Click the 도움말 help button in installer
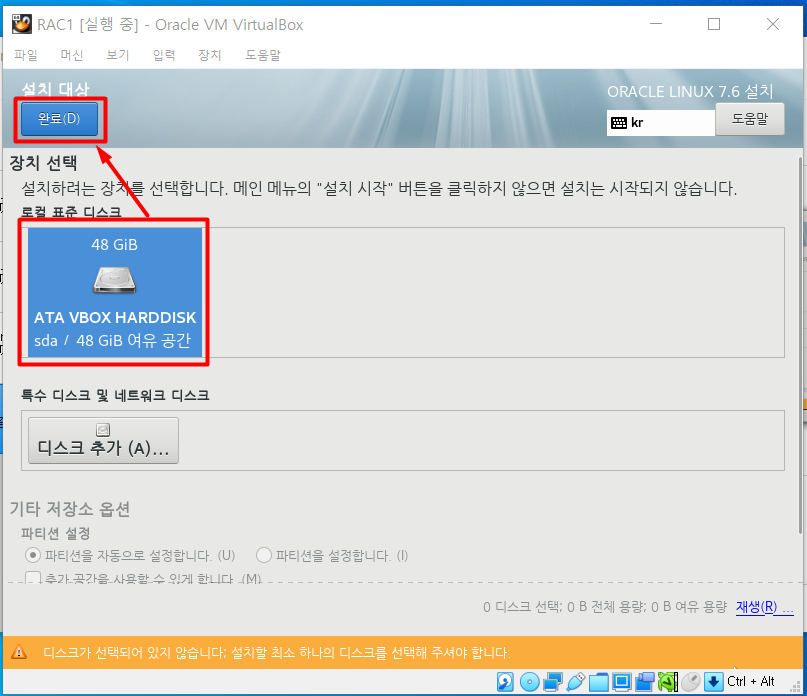Viewport: 807px width, 696px height. 750,119
